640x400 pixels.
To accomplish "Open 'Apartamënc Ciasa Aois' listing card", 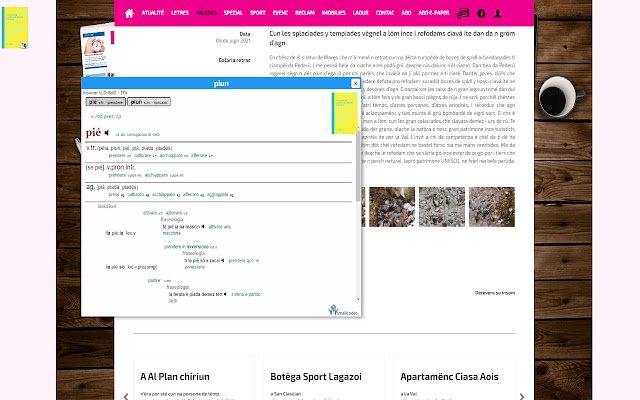I will tap(454, 378).
